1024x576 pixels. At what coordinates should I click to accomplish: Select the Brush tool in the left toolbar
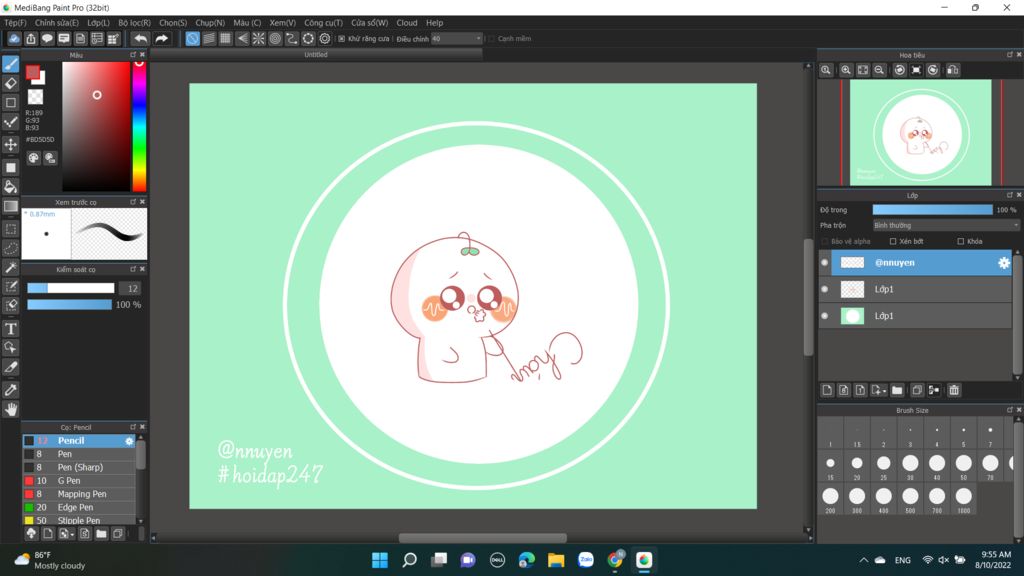tap(11, 64)
